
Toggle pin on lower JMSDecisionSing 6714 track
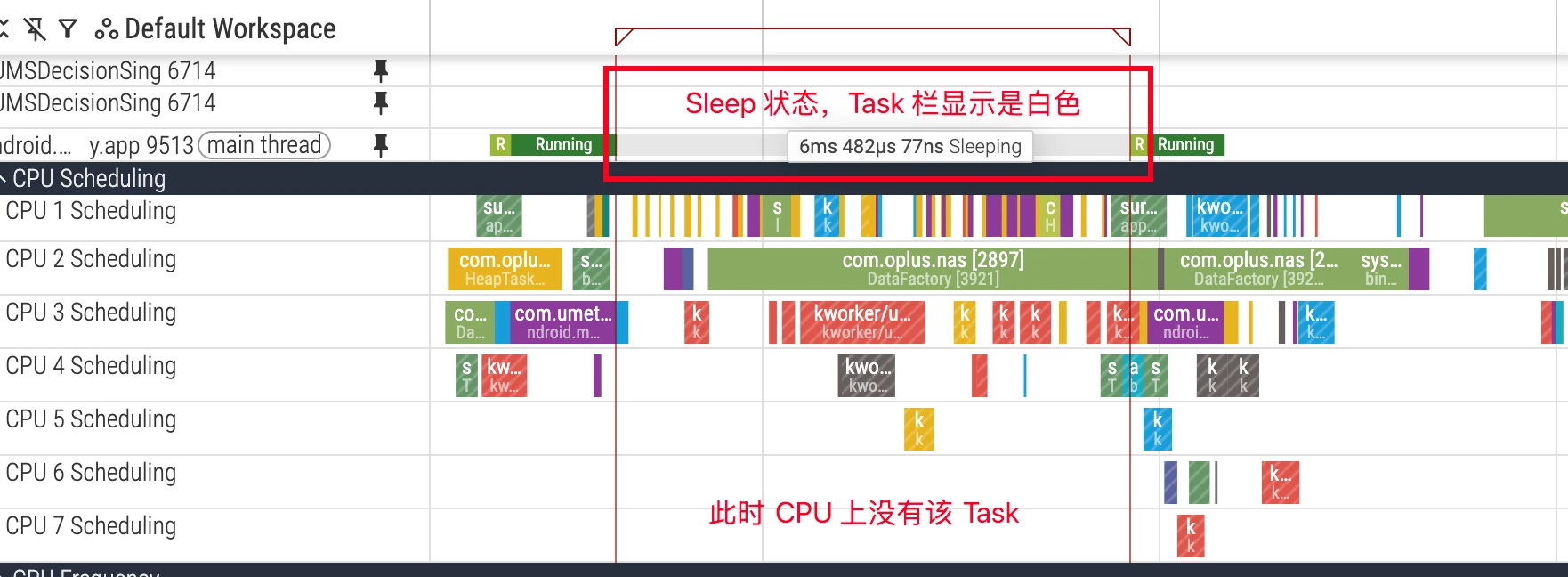pos(381,103)
